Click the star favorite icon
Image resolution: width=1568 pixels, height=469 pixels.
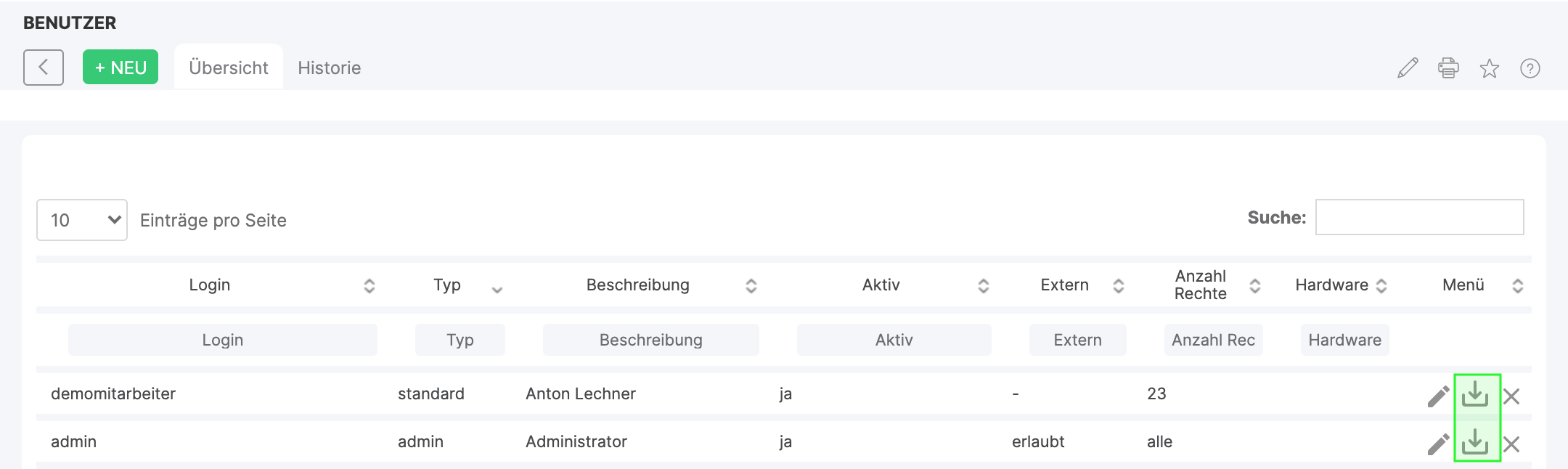(1490, 68)
